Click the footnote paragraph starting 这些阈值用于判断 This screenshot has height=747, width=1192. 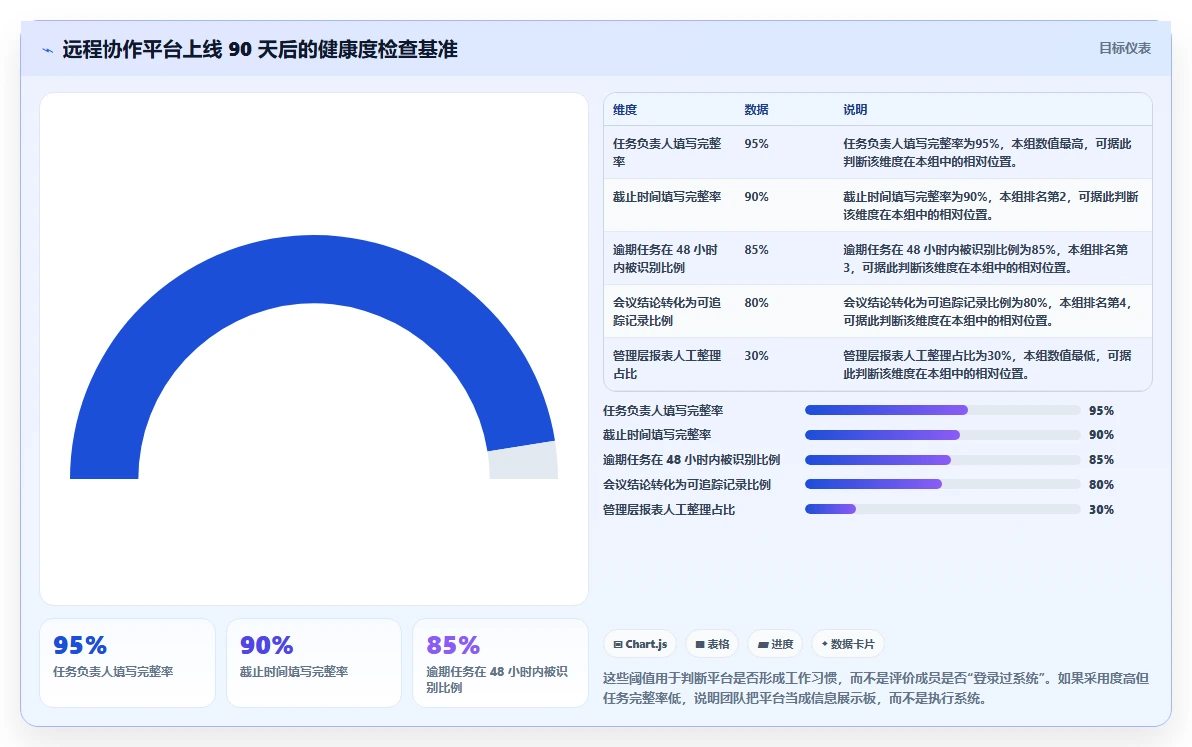pyautogui.click(x=876, y=688)
